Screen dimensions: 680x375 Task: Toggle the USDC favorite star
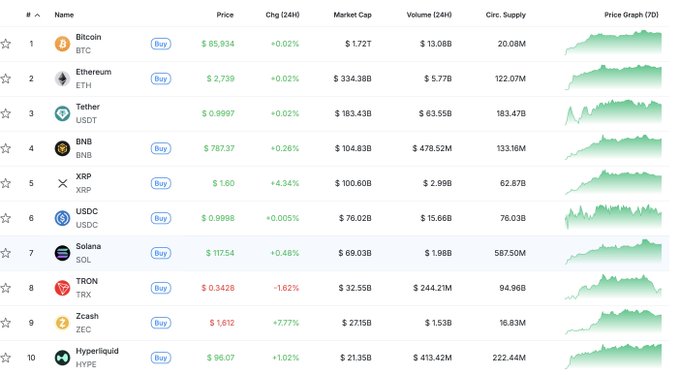(6, 218)
